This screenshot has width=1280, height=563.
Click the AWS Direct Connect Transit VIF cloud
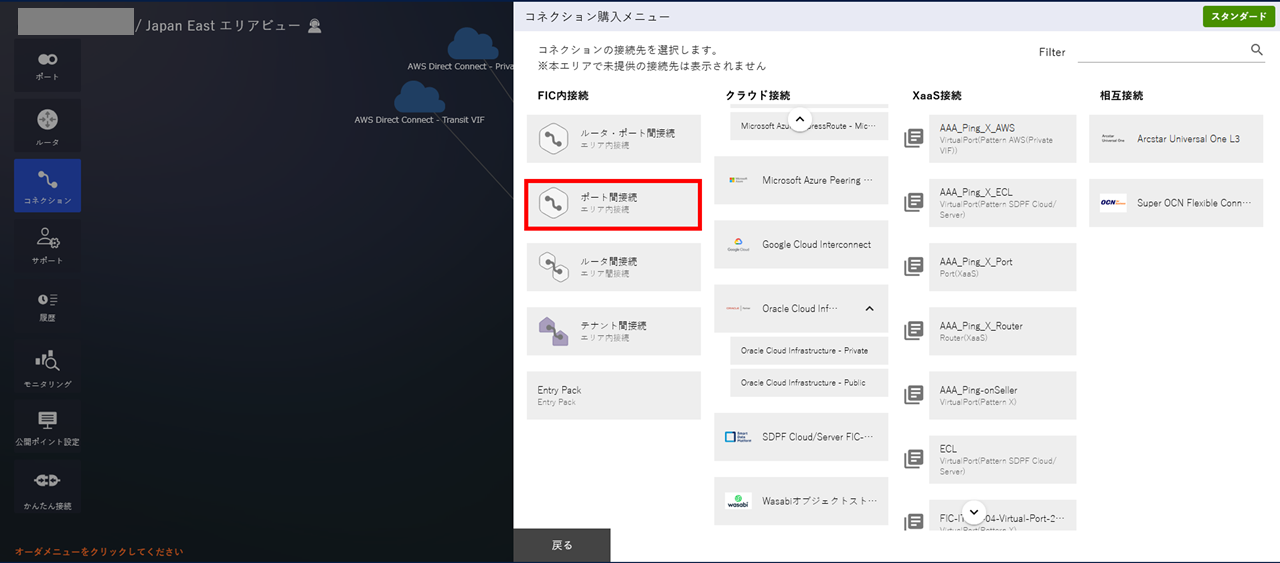pos(419,97)
